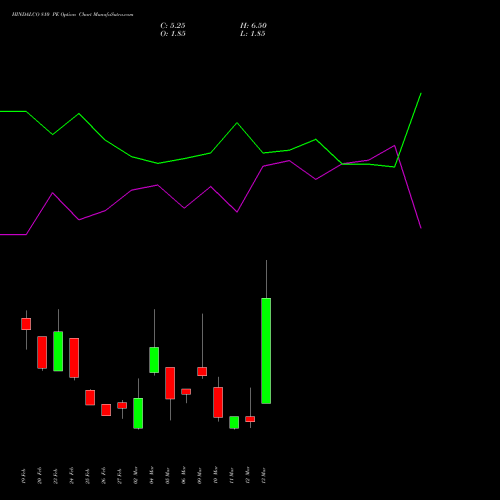Click the red candlestick above 10 Mar
The image size is (500, 500).
tap(218, 402)
